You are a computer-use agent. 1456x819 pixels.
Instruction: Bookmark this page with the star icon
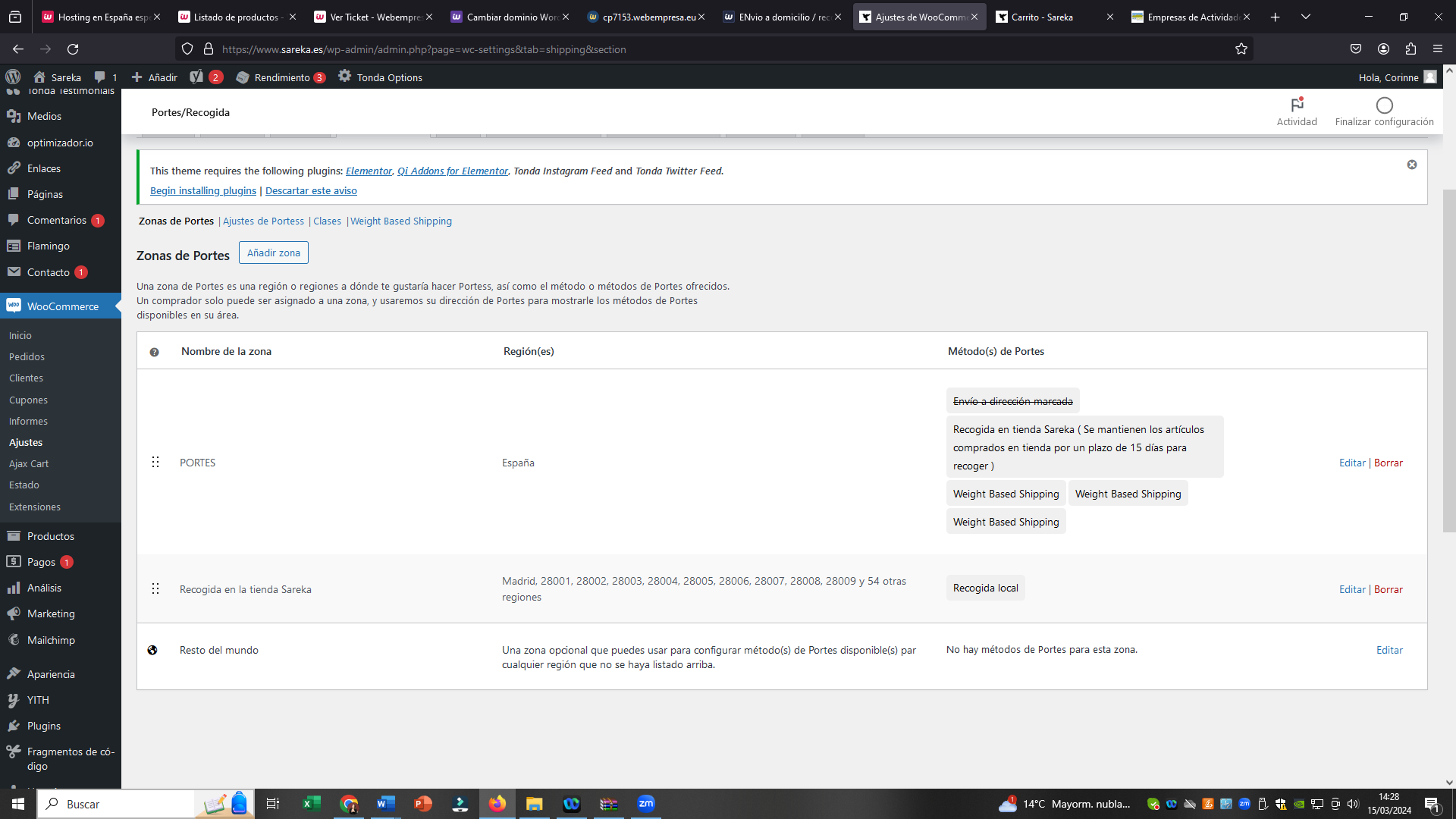pos(1241,49)
